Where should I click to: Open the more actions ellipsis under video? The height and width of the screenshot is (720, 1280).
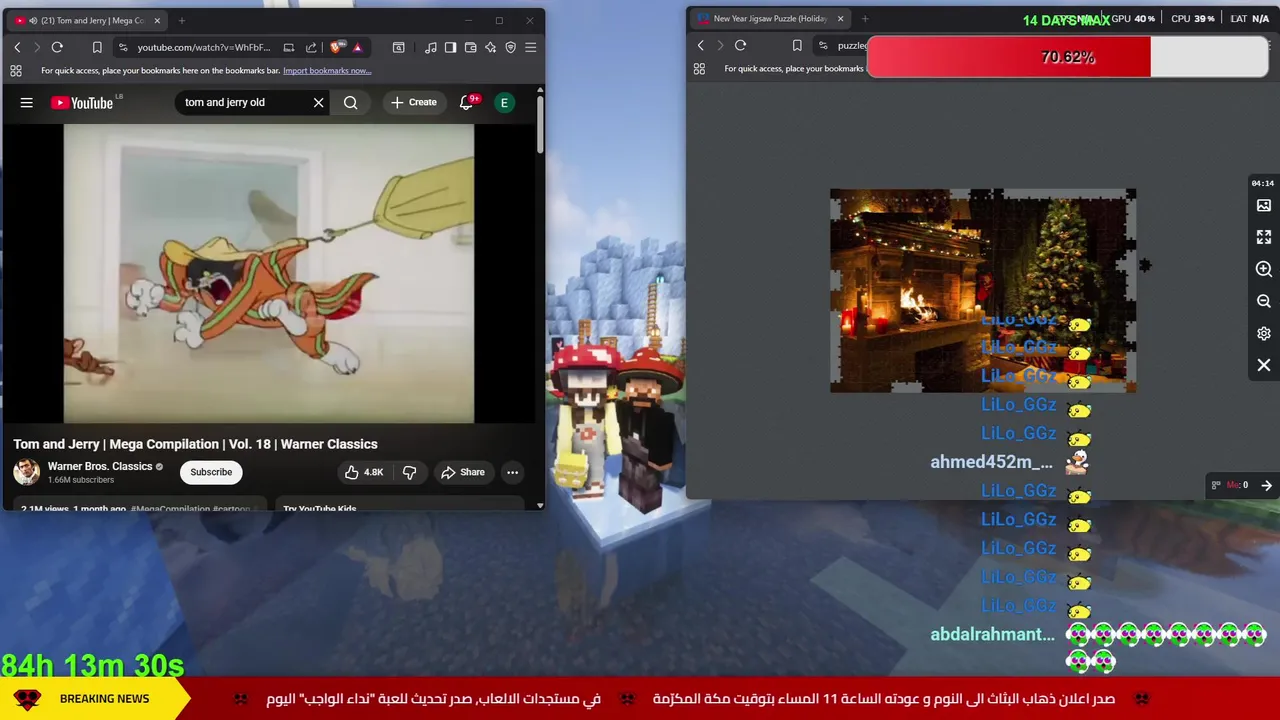point(512,472)
